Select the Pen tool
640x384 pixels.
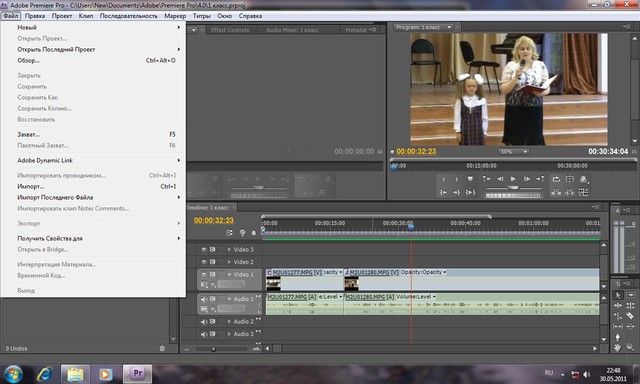pyautogui.click(x=618, y=337)
